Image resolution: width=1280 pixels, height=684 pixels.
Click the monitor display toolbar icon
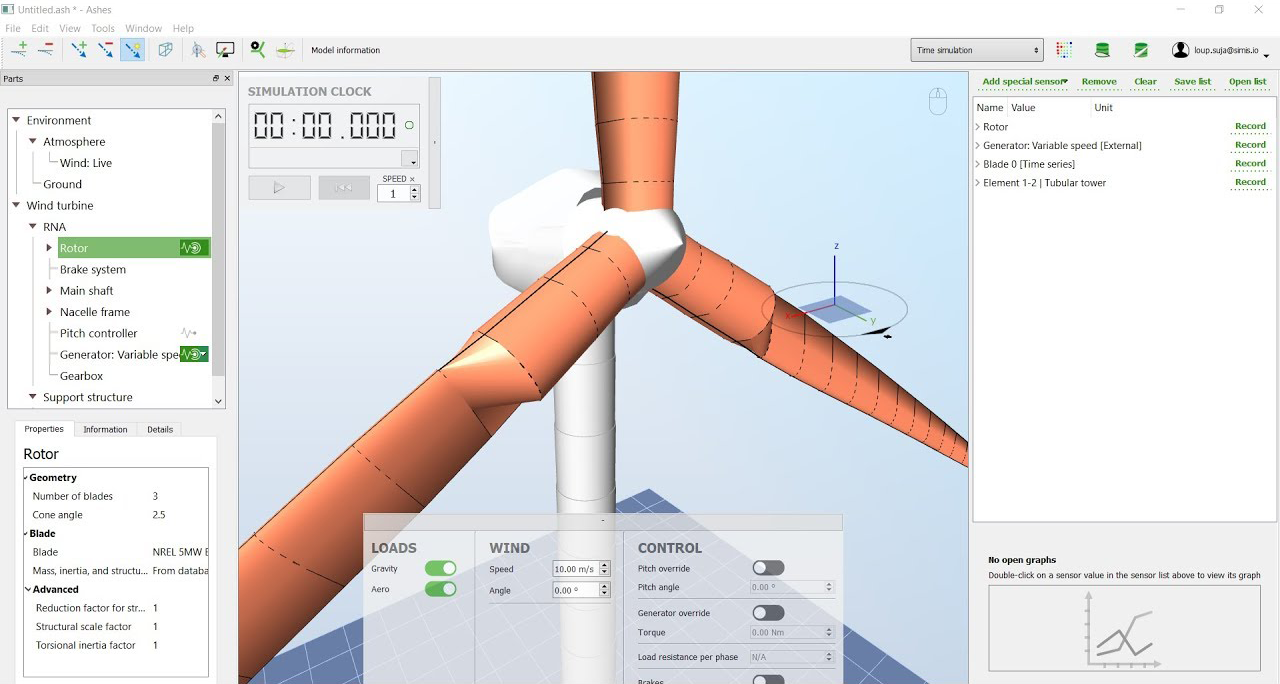point(225,49)
